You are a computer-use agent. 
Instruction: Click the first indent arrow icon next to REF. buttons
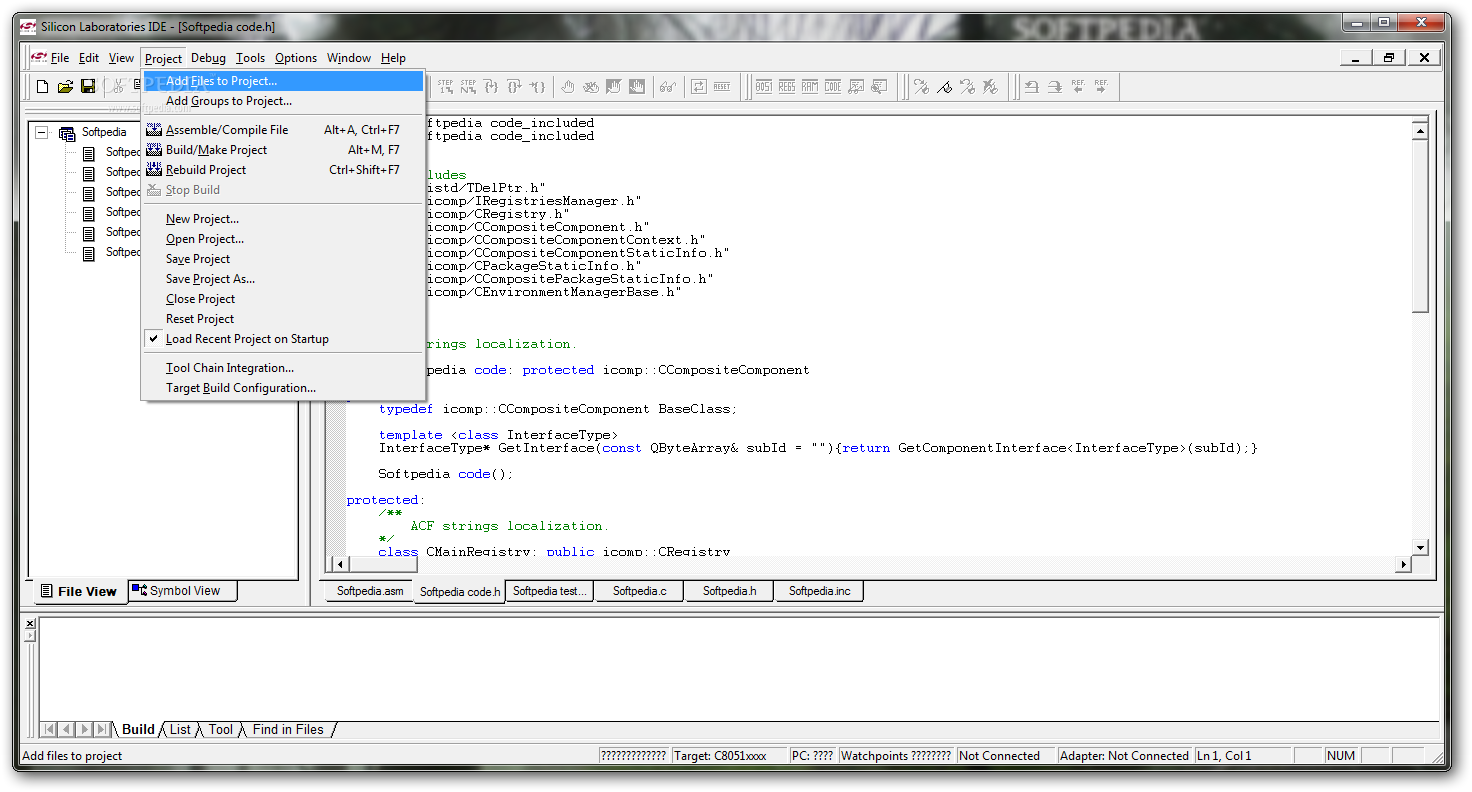[x=1032, y=87]
